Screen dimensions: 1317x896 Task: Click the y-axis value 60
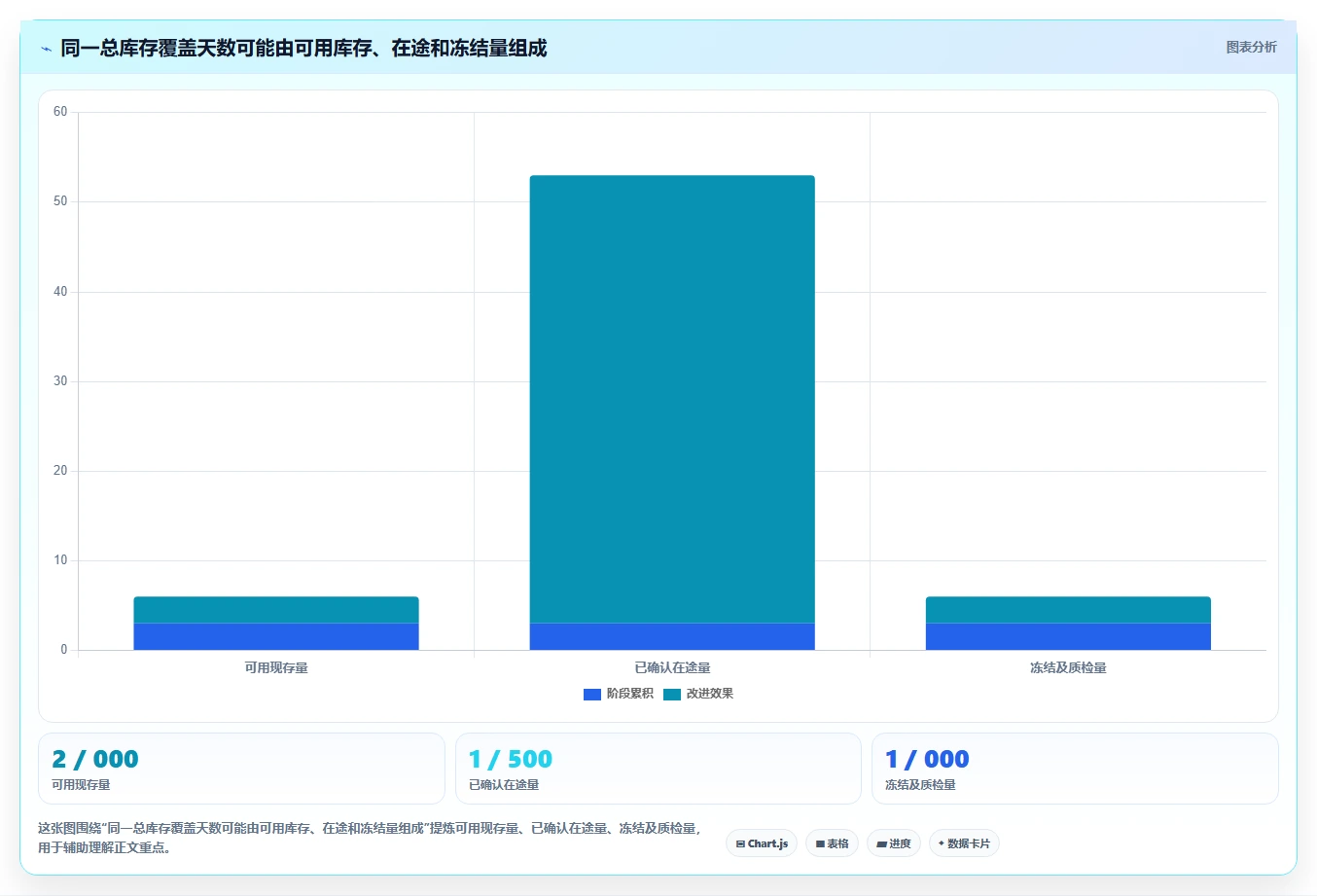point(60,112)
